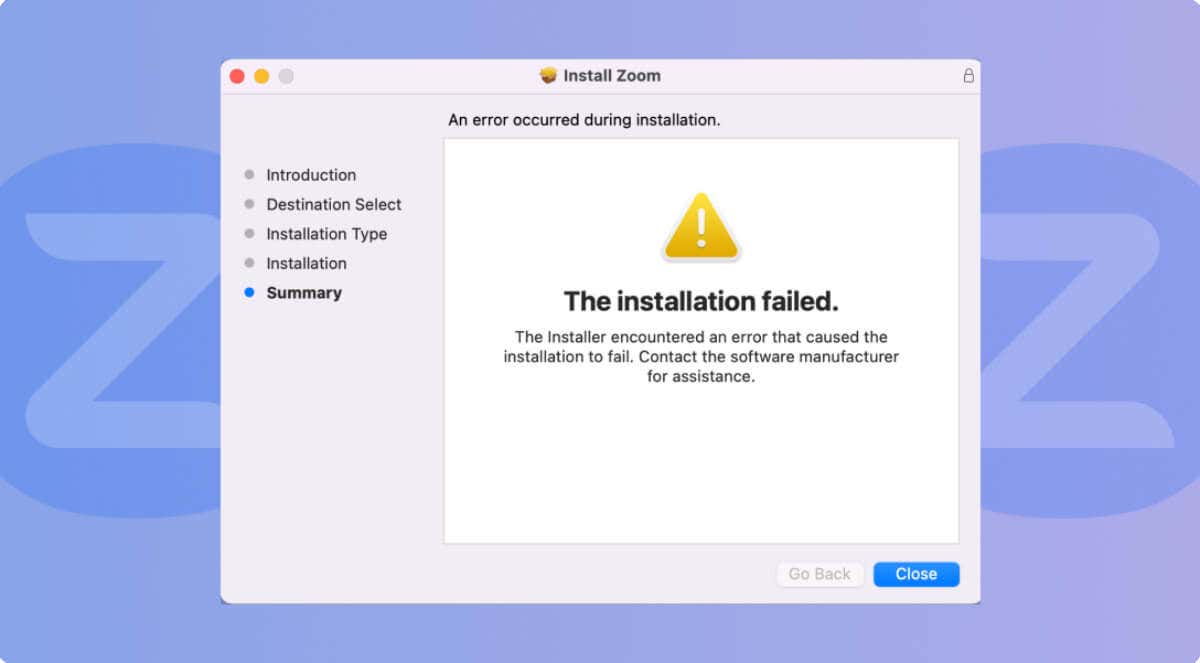This screenshot has height=663, width=1200.
Task: Click the blue bullet beside Summary
Action: click(249, 293)
